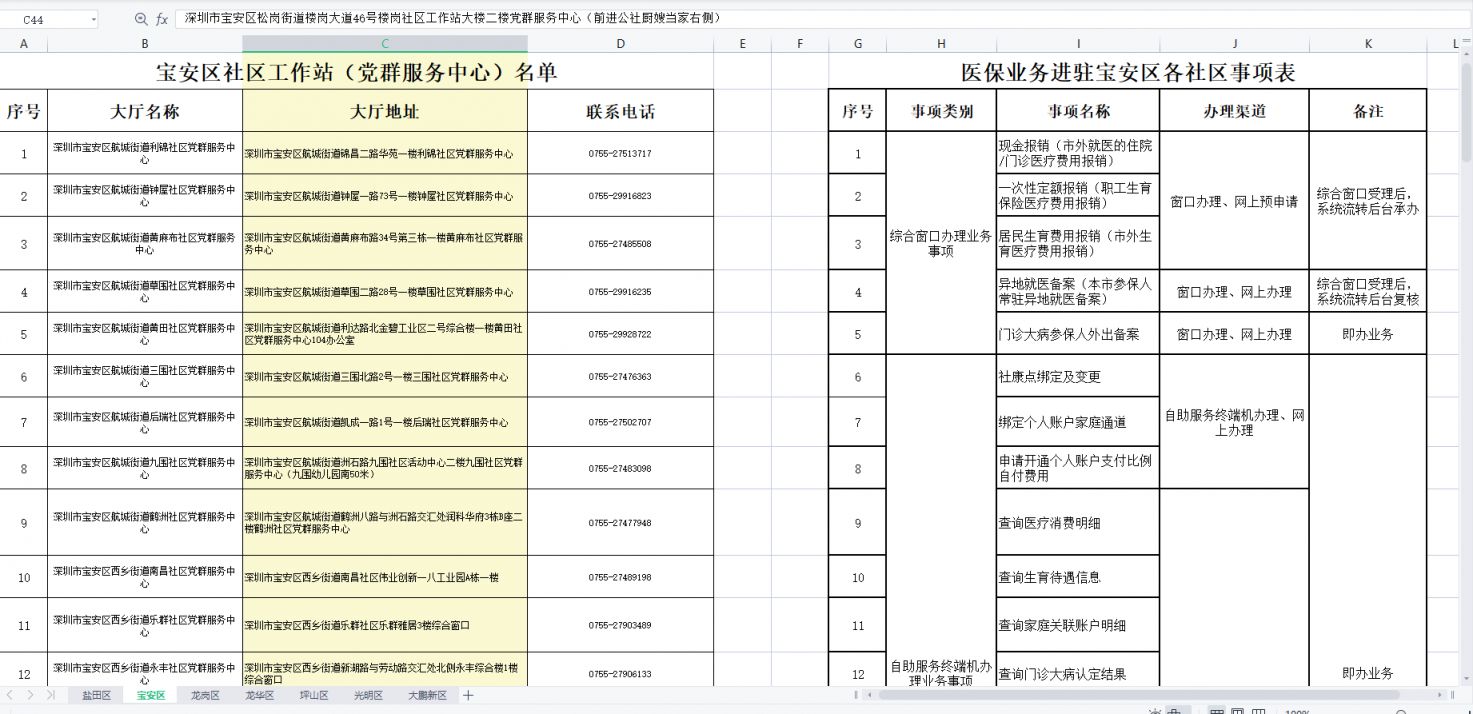Click phone number 0755-27485508

(621, 244)
